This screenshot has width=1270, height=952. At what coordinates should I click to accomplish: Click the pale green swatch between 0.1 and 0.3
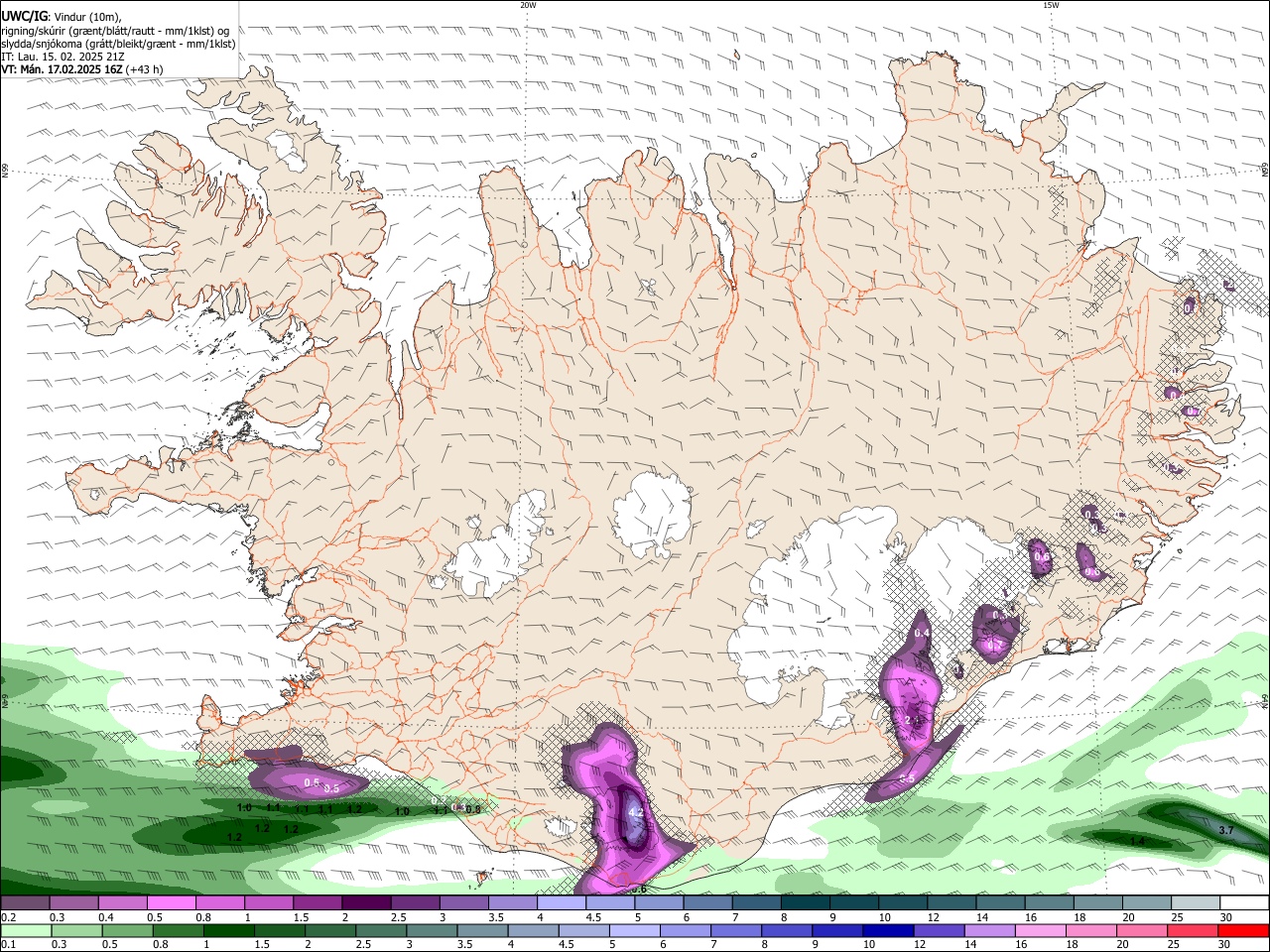25,931
